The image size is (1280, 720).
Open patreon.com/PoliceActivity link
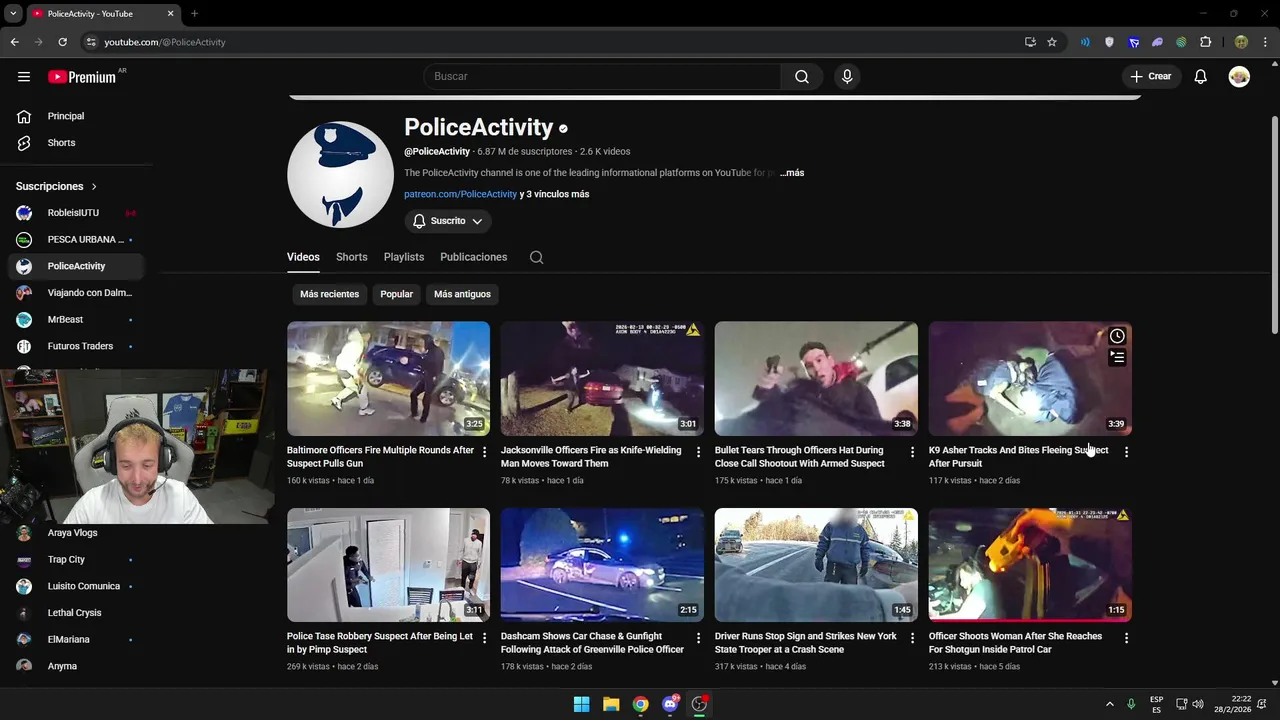click(x=460, y=194)
